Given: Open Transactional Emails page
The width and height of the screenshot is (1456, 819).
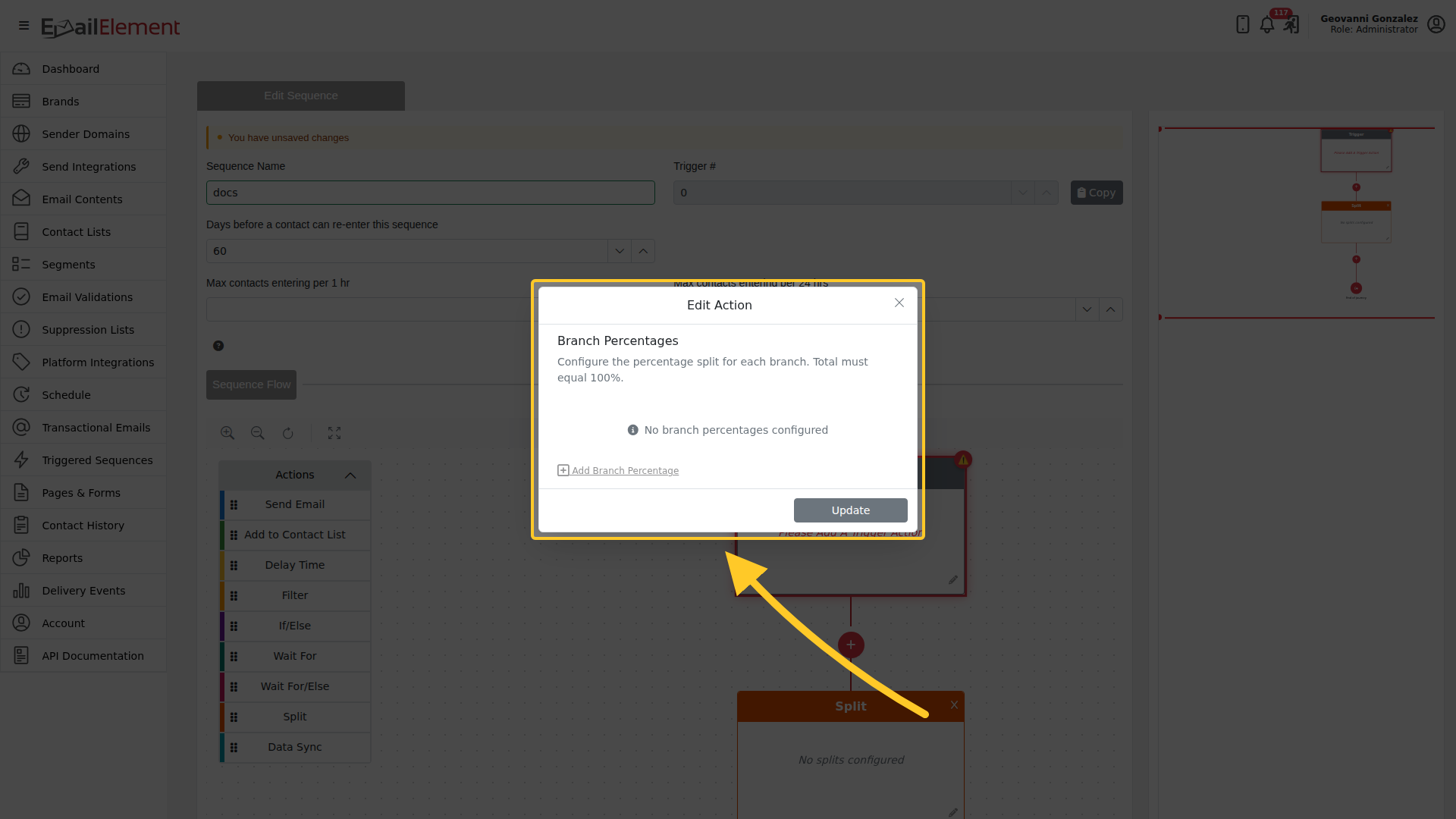Looking at the screenshot, I should (83, 428).
